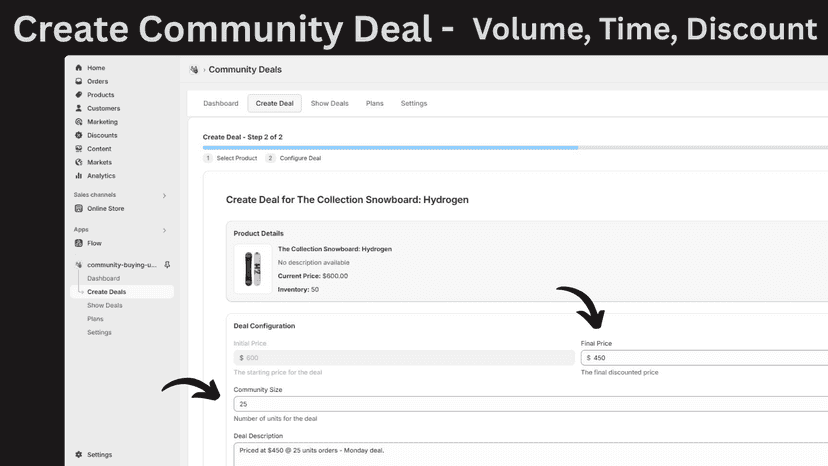Click the Community Deals breadcrumb title
The image size is (828, 466).
245,70
